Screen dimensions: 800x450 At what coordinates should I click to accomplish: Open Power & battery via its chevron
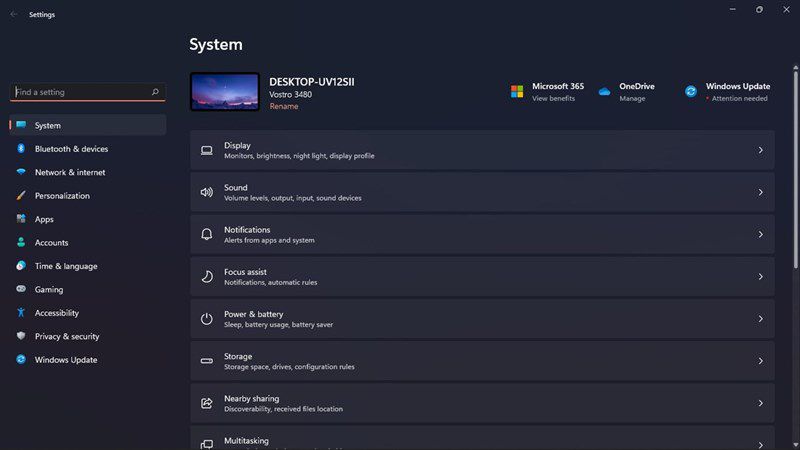point(760,319)
